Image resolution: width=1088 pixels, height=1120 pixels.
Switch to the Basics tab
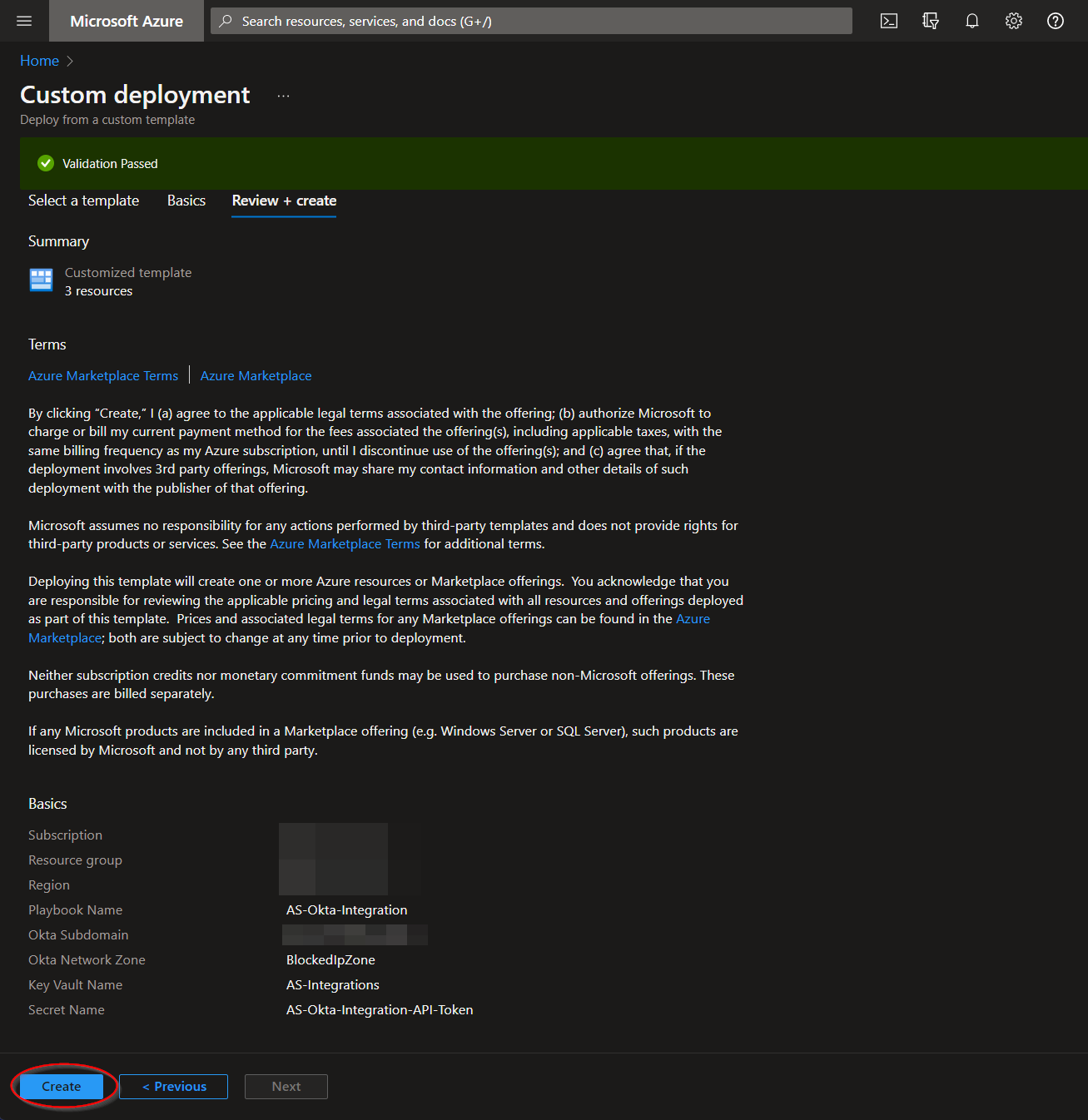point(186,201)
